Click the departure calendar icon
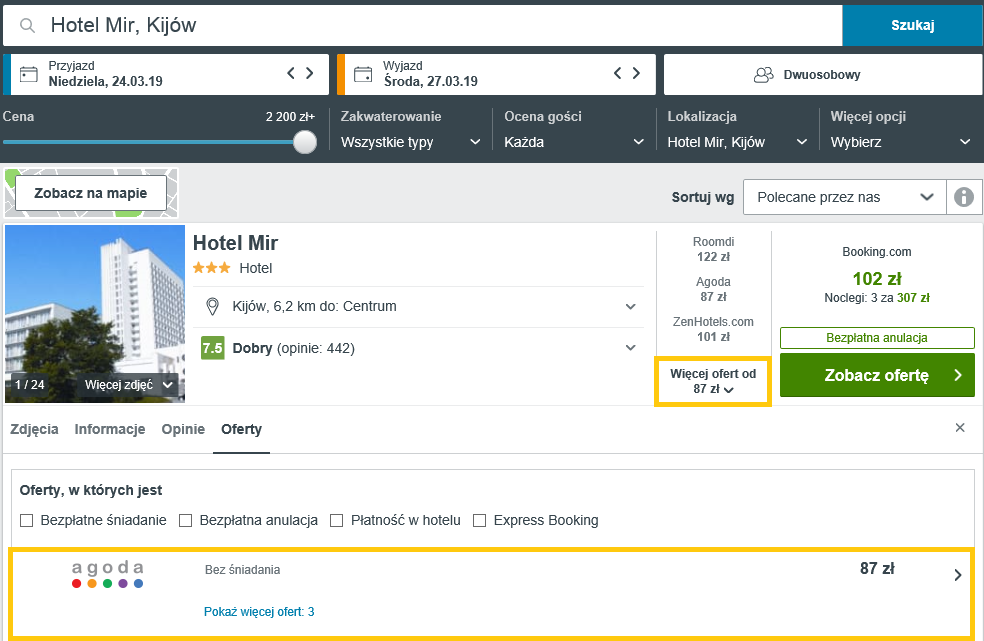984x641 pixels. coord(363,74)
